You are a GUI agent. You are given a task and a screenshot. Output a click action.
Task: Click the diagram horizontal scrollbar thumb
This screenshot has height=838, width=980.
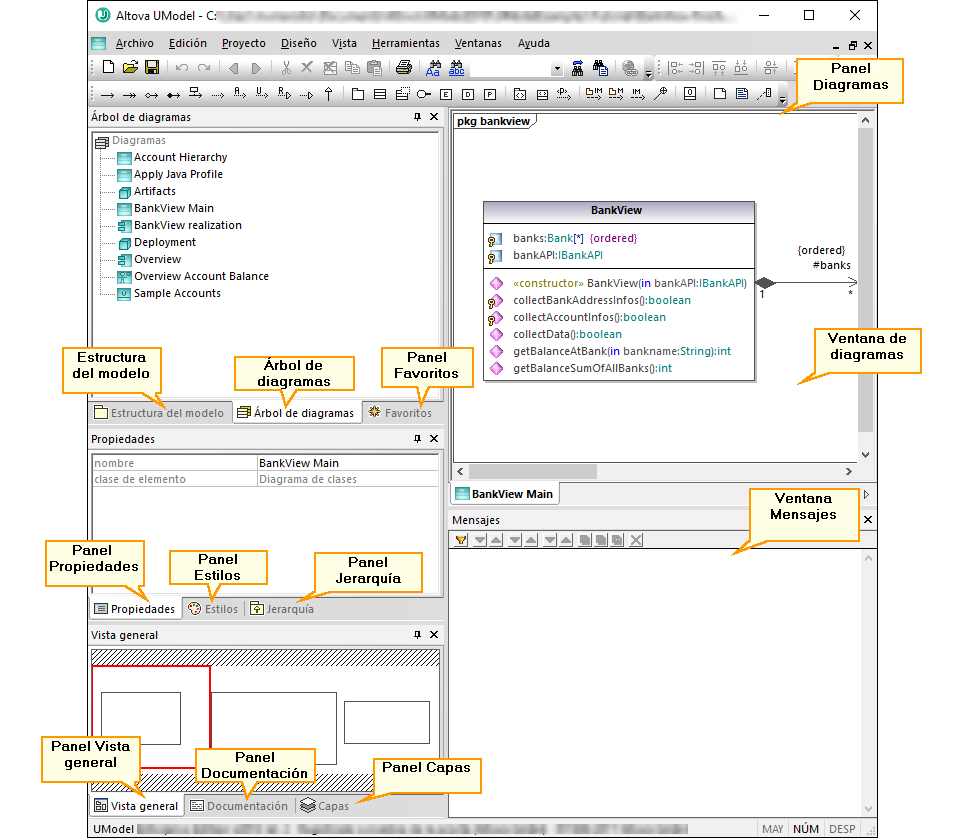(x=534, y=471)
